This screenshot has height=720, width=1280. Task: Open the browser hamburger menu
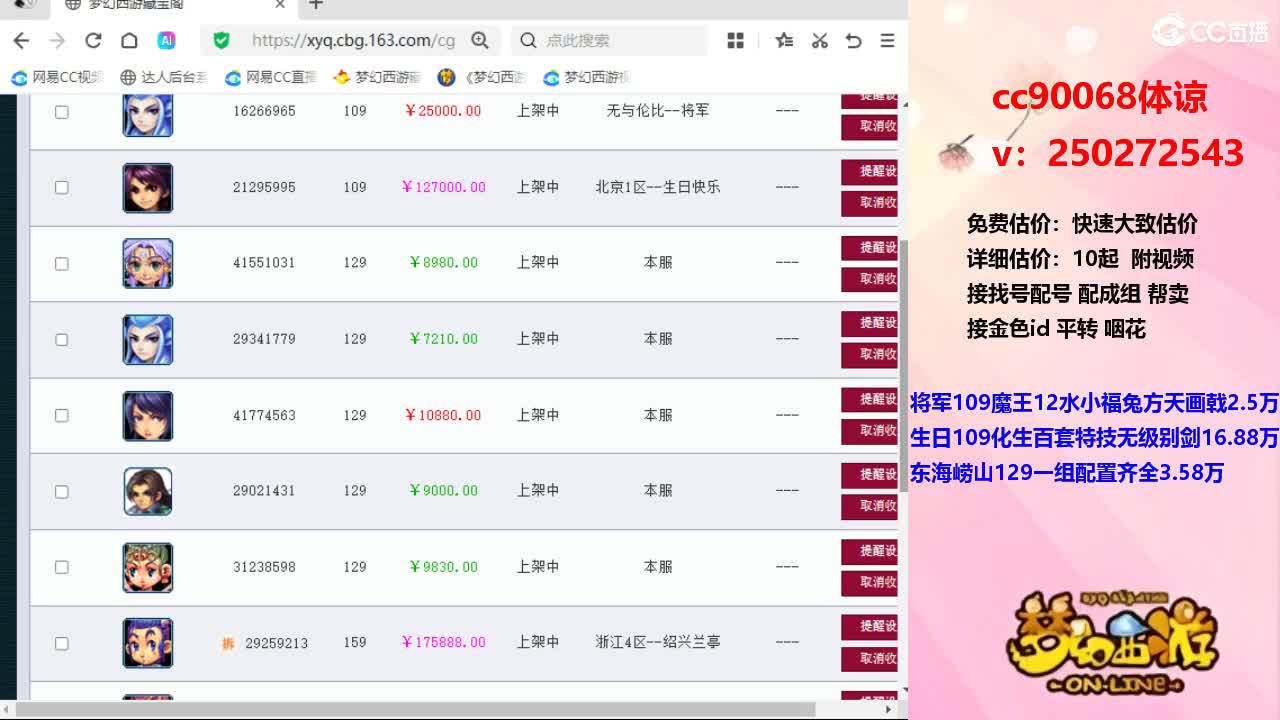[x=887, y=40]
